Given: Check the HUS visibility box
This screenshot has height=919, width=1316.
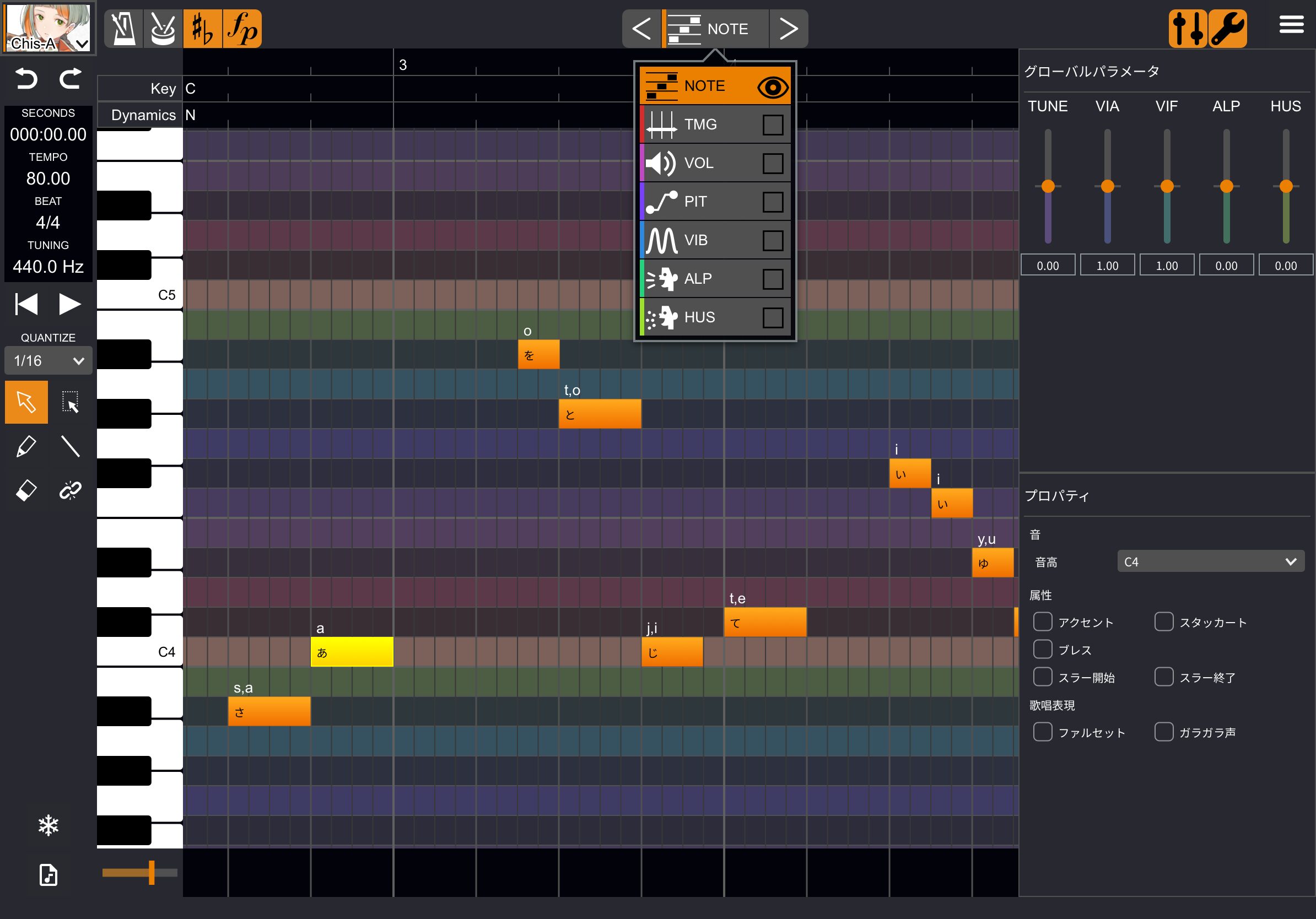Looking at the screenshot, I should pos(773,317).
